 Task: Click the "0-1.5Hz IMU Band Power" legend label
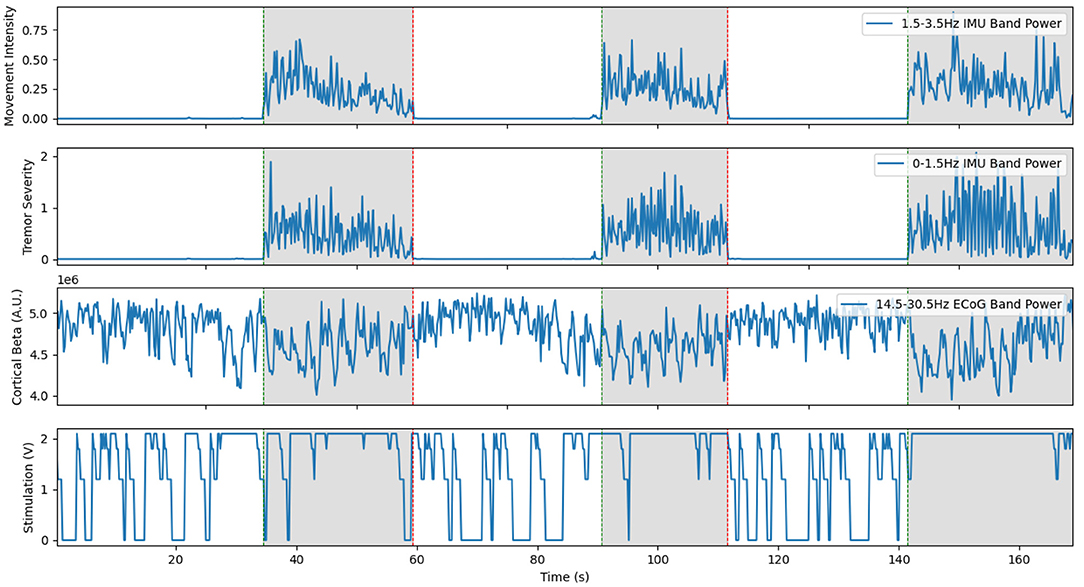click(x=987, y=164)
